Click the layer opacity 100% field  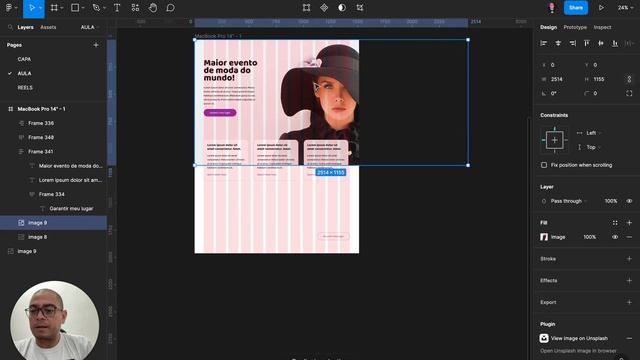pos(611,201)
